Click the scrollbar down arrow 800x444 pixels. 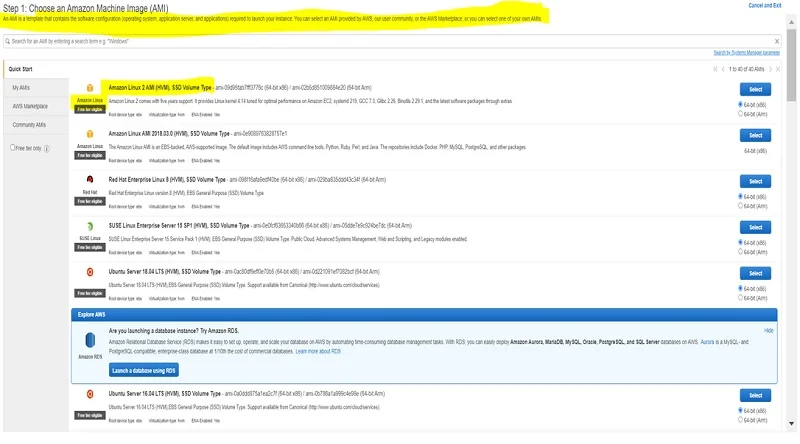click(x=791, y=423)
